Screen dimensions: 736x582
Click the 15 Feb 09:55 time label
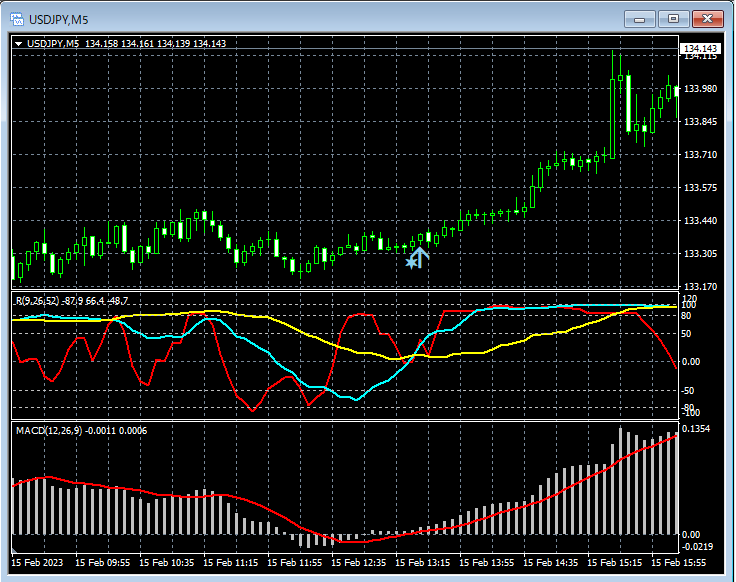tap(102, 562)
